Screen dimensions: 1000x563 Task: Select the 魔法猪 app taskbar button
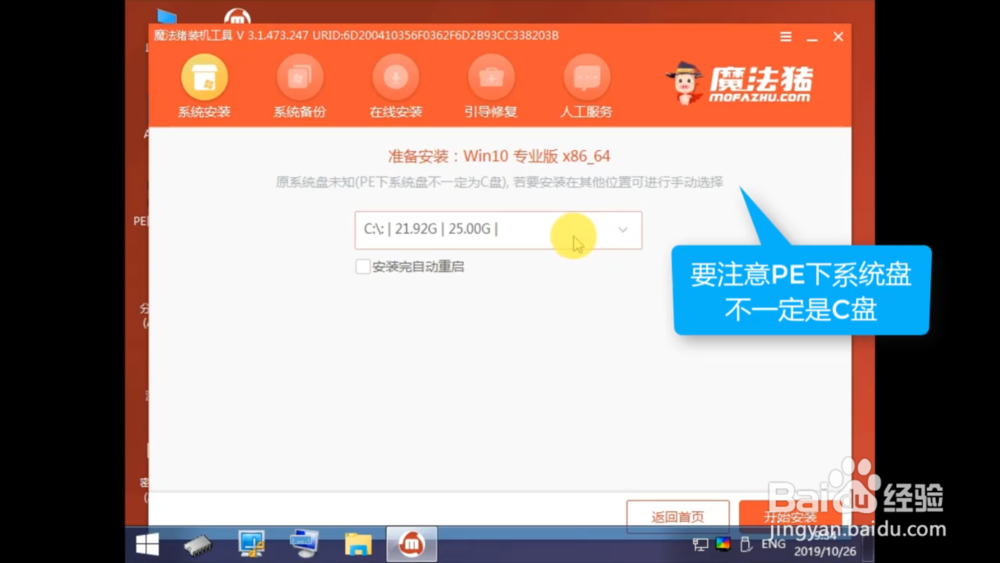412,545
